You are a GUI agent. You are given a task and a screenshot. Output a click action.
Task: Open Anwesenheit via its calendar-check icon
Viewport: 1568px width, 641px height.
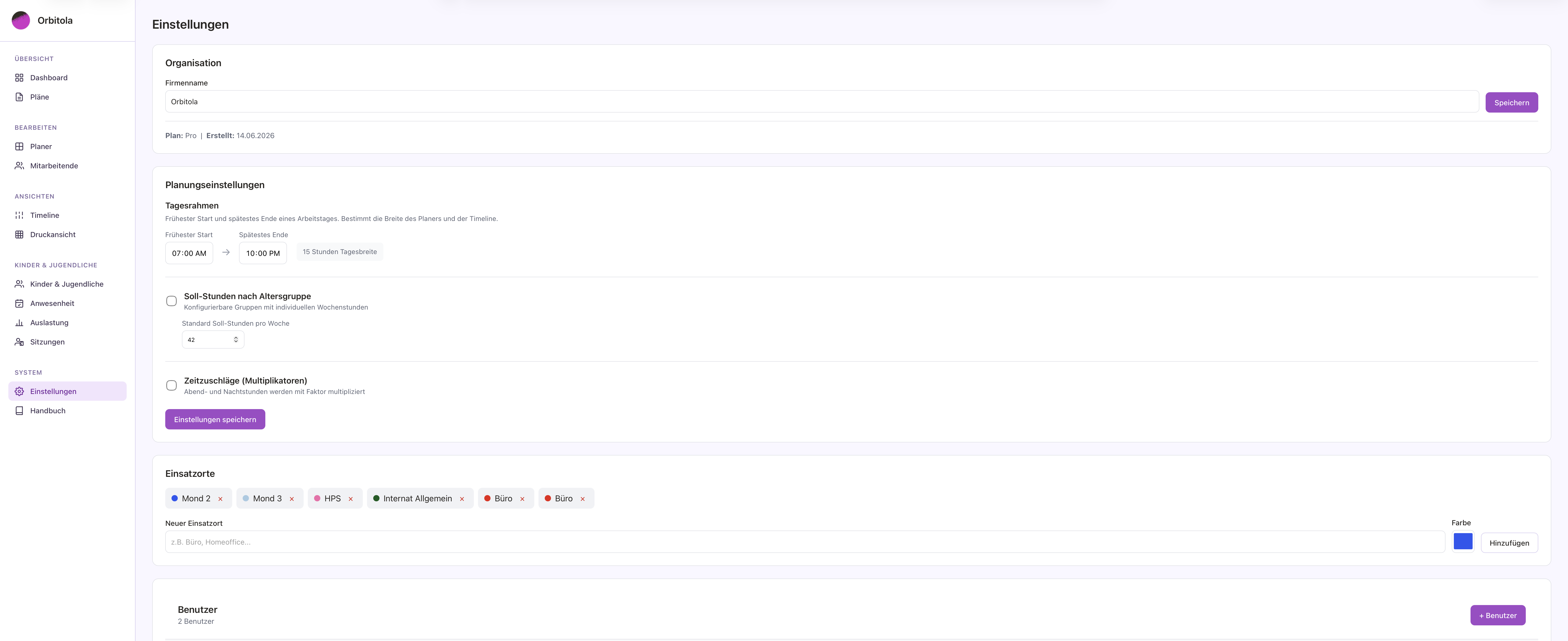[20, 303]
